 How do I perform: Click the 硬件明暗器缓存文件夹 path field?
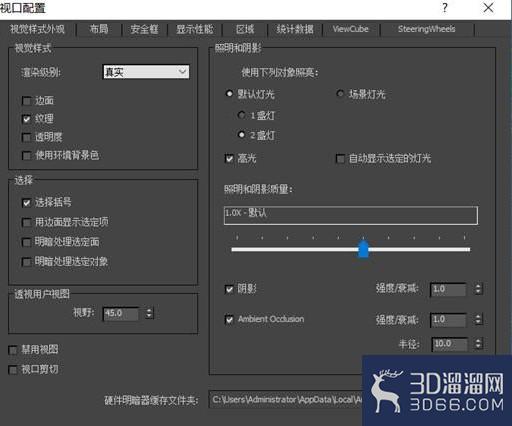286,399
